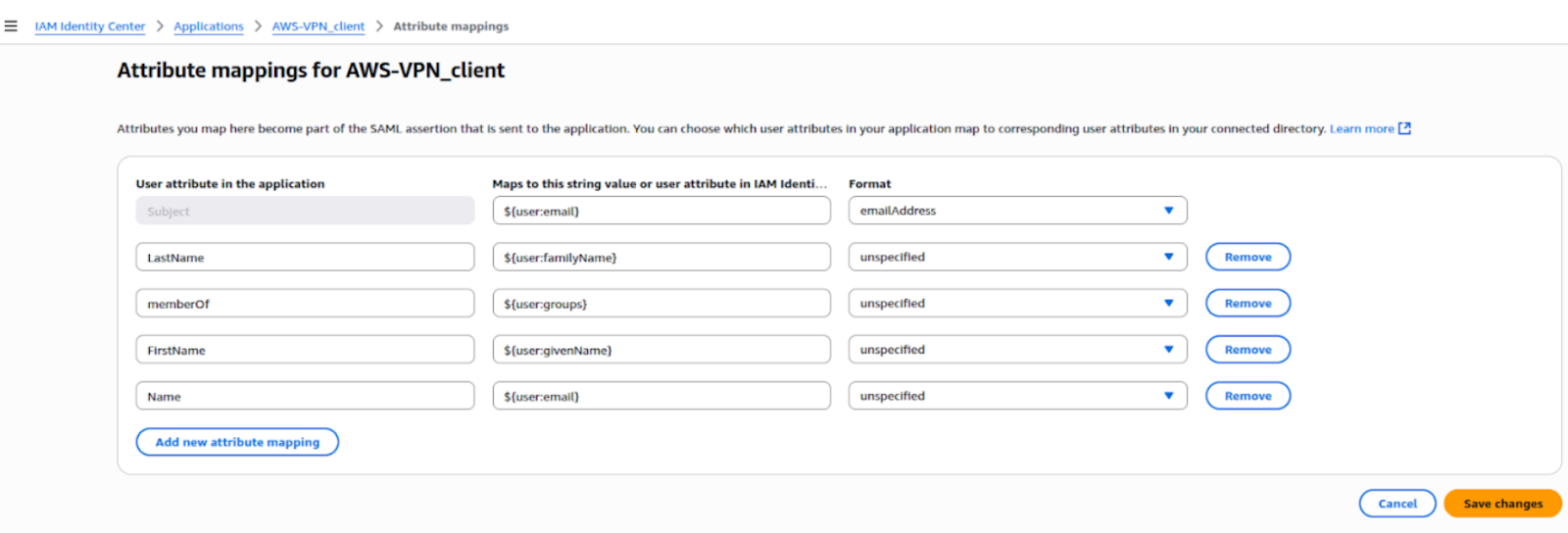This screenshot has height=533, width=1568.
Task: Open format dropdown for Name row
Action: tap(1017, 396)
